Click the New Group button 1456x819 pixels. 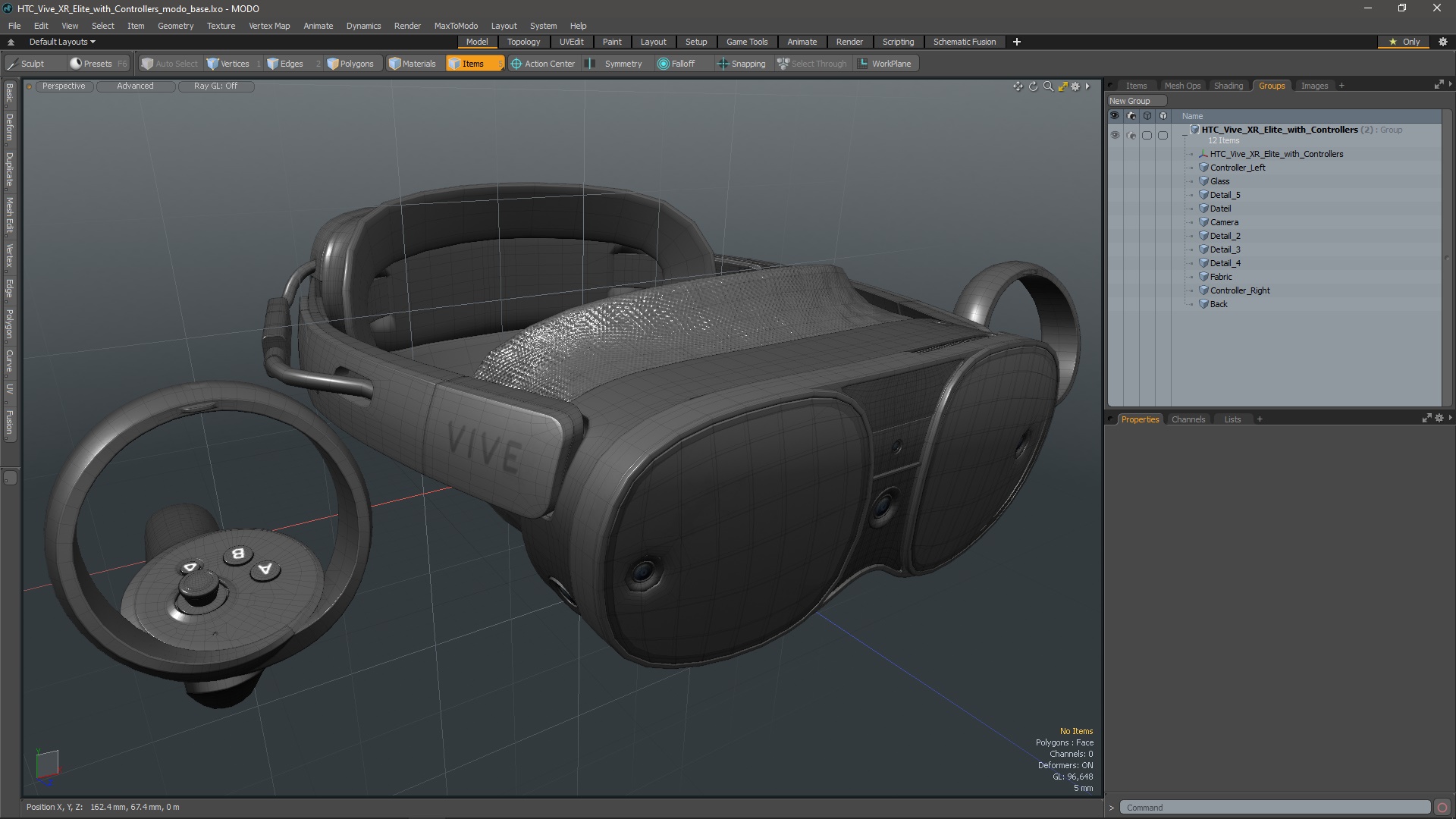[1136, 101]
